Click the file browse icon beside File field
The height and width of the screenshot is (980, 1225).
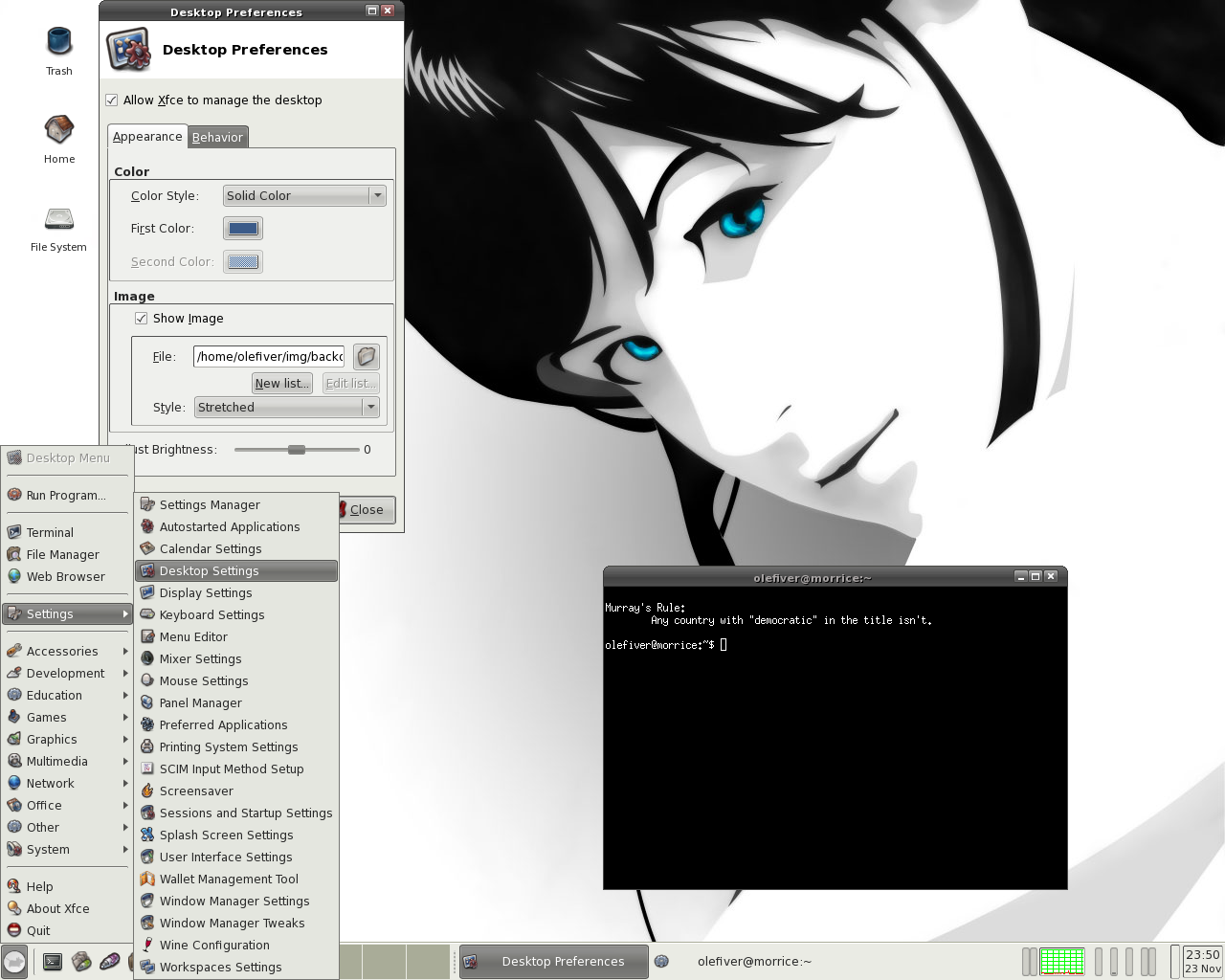[366, 357]
